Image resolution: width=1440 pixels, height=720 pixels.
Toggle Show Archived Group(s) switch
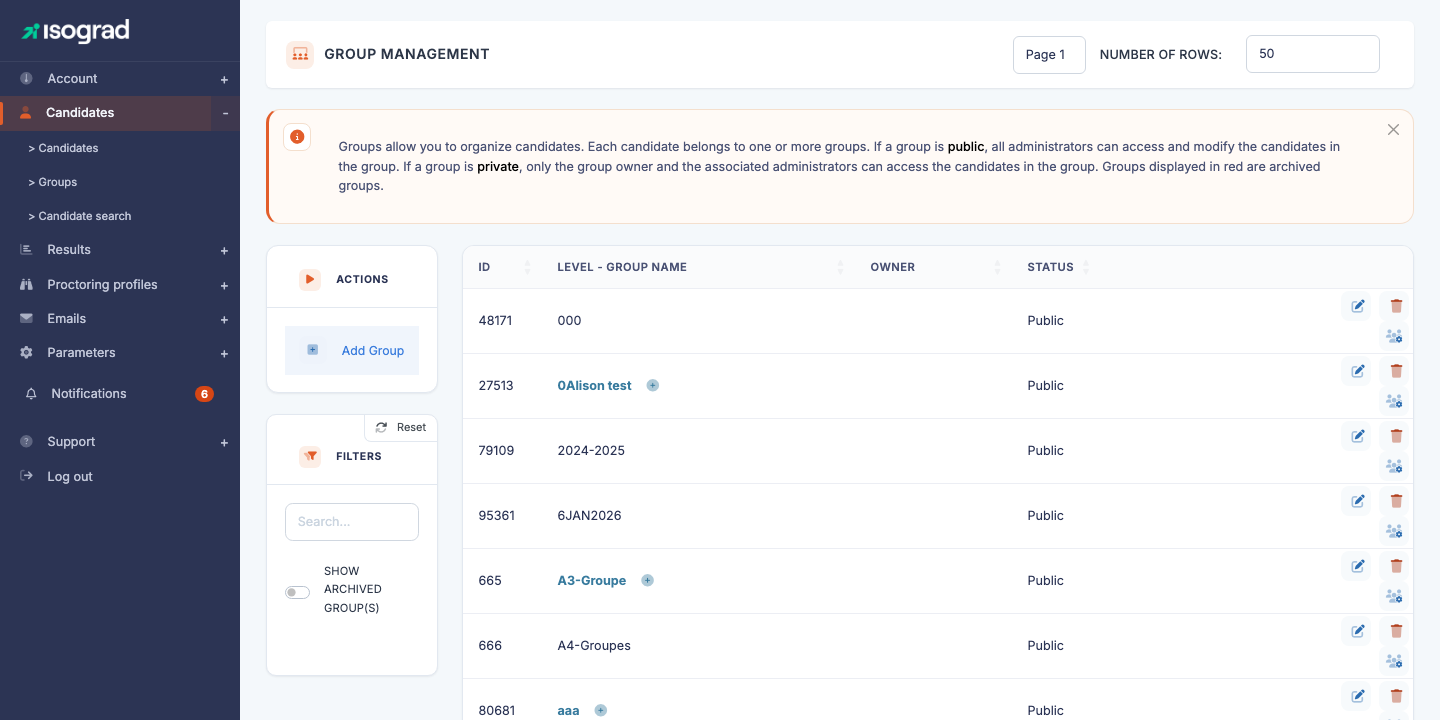click(x=297, y=592)
